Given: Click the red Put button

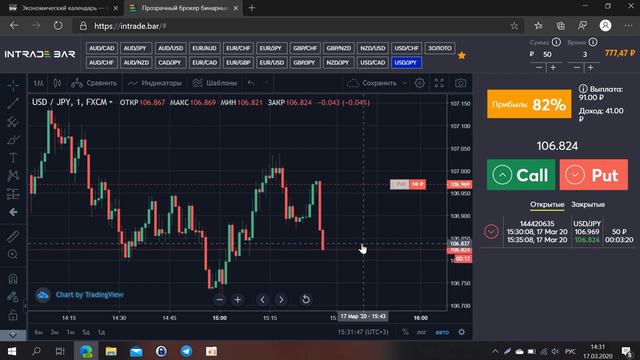Looking at the screenshot, I should pyautogui.click(x=593, y=175).
